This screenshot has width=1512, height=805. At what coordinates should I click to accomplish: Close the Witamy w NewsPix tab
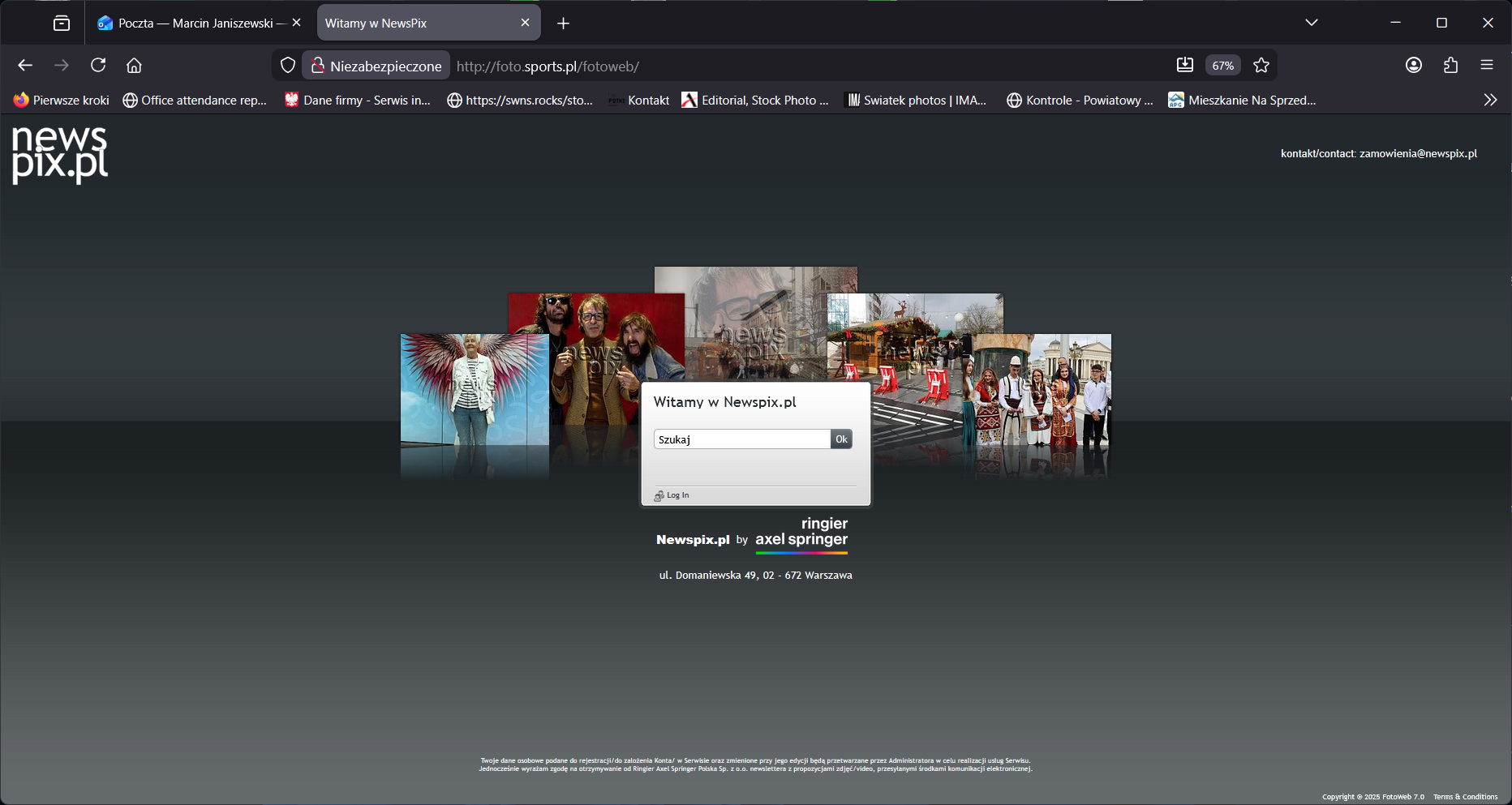tap(525, 23)
